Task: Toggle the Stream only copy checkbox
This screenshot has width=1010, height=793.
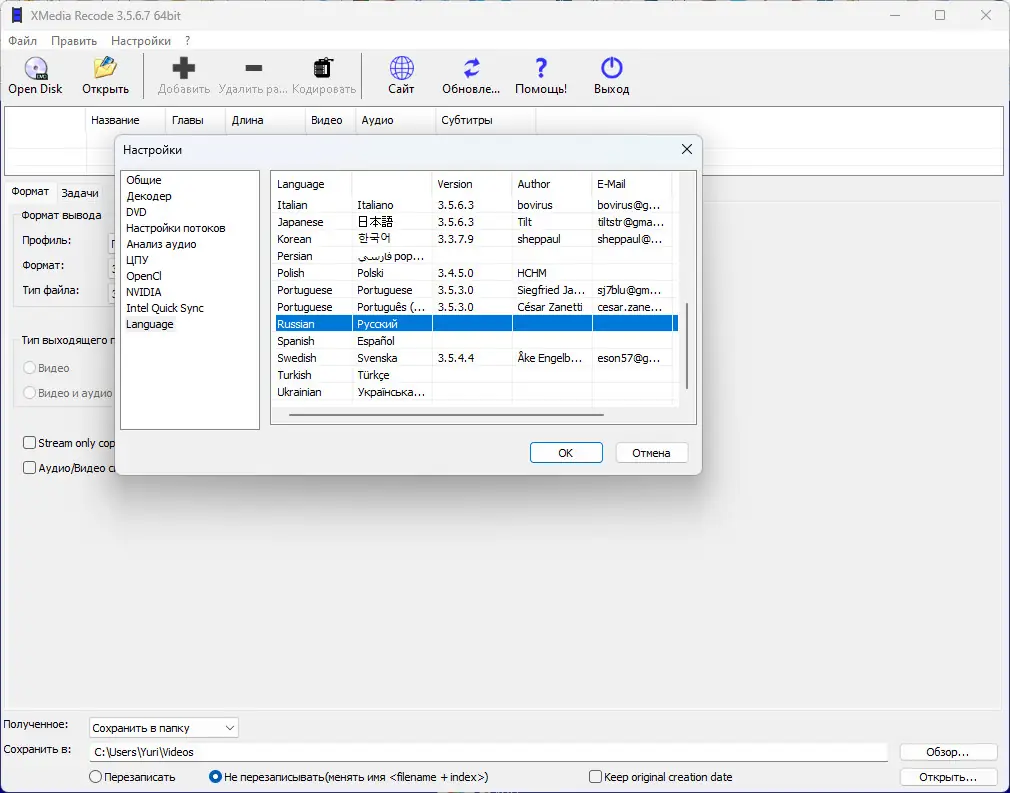Action: [x=29, y=443]
